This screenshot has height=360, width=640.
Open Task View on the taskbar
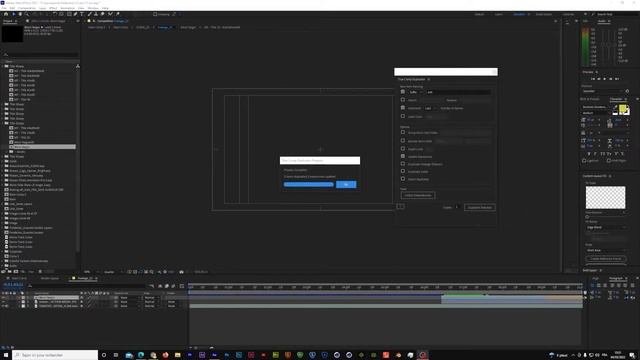(x=116, y=355)
